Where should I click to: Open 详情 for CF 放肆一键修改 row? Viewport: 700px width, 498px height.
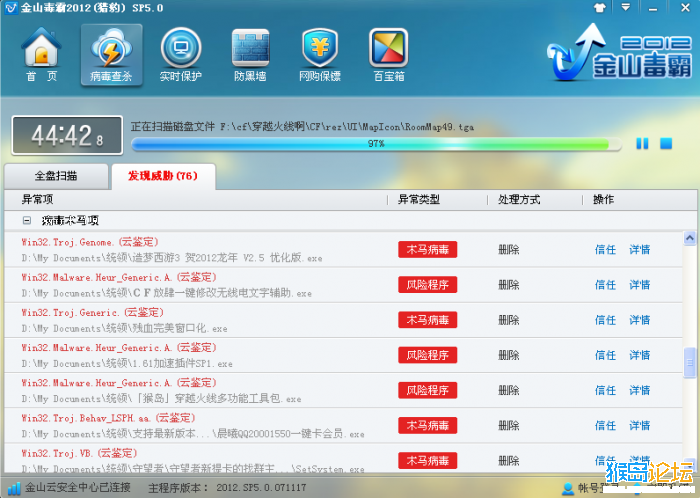640,285
